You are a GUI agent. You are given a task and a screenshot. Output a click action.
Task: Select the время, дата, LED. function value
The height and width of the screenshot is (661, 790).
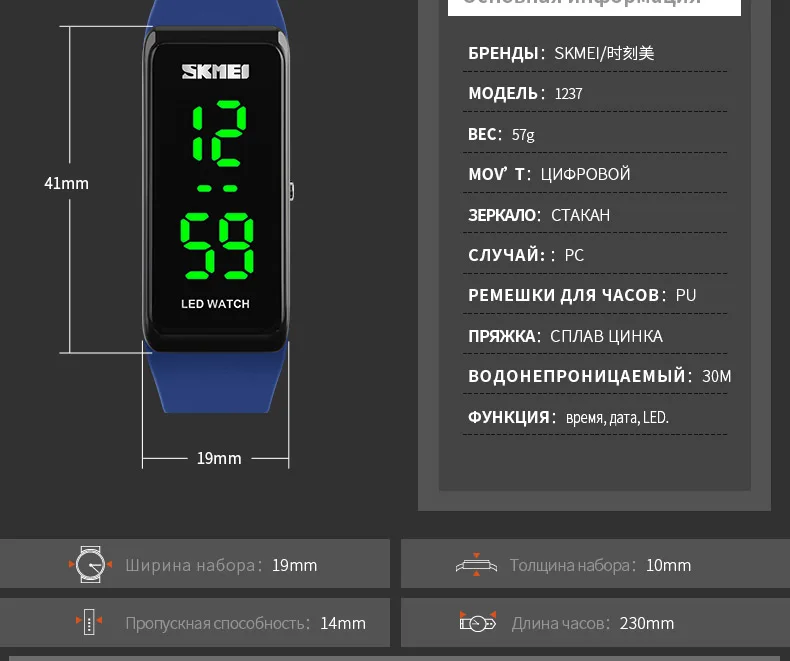point(617,418)
